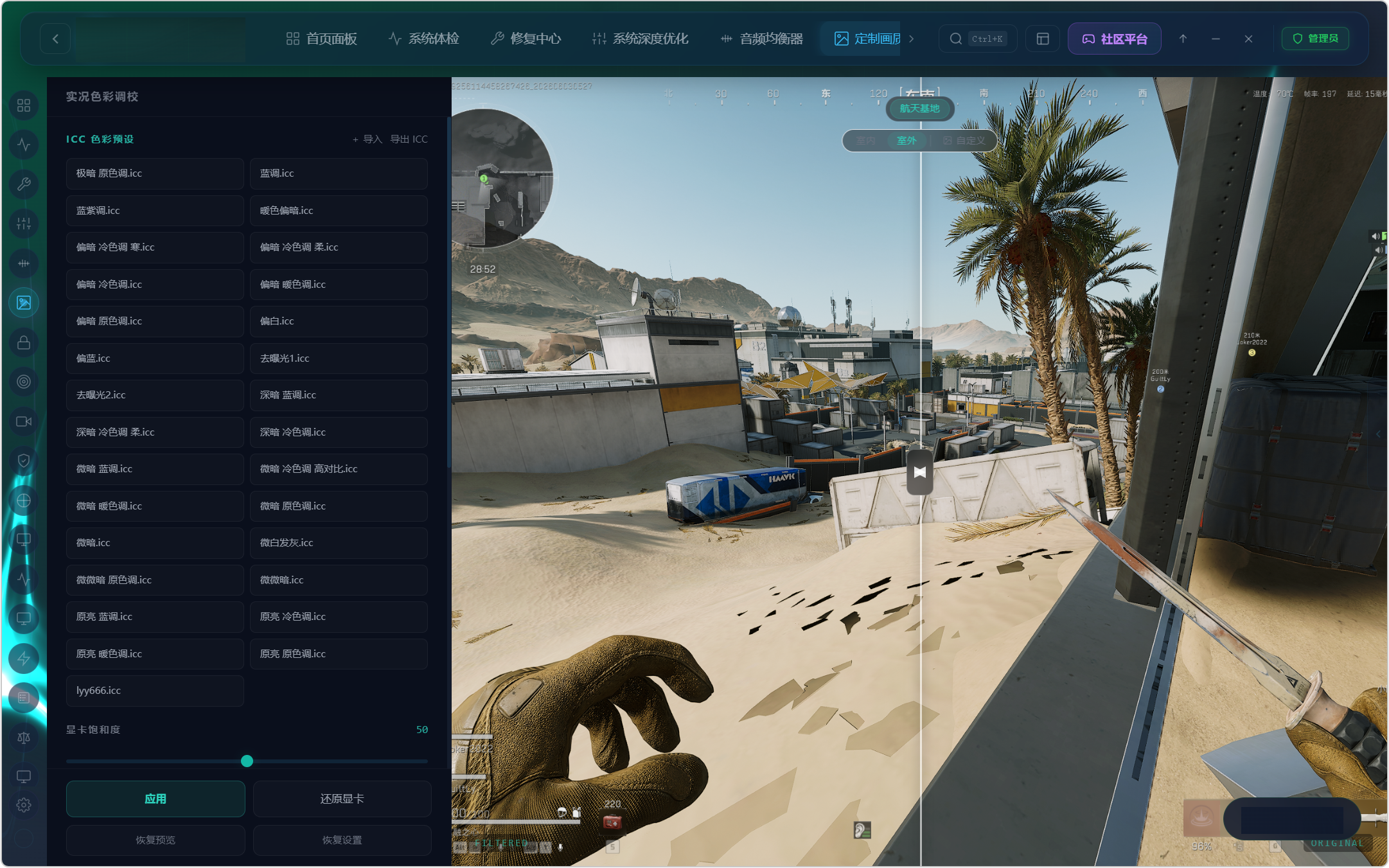The width and height of the screenshot is (1389, 868).
Task: Select the 微微暗 原色调.icc preset
Action: point(155,580)
